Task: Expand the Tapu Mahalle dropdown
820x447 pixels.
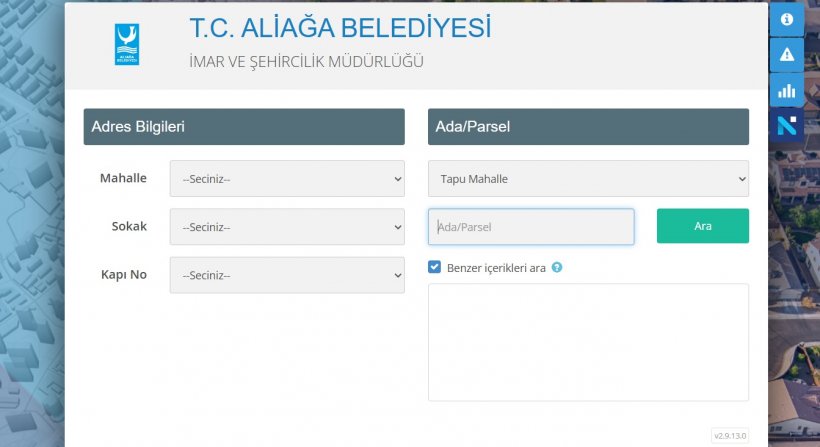Action: tap(588, 179)
